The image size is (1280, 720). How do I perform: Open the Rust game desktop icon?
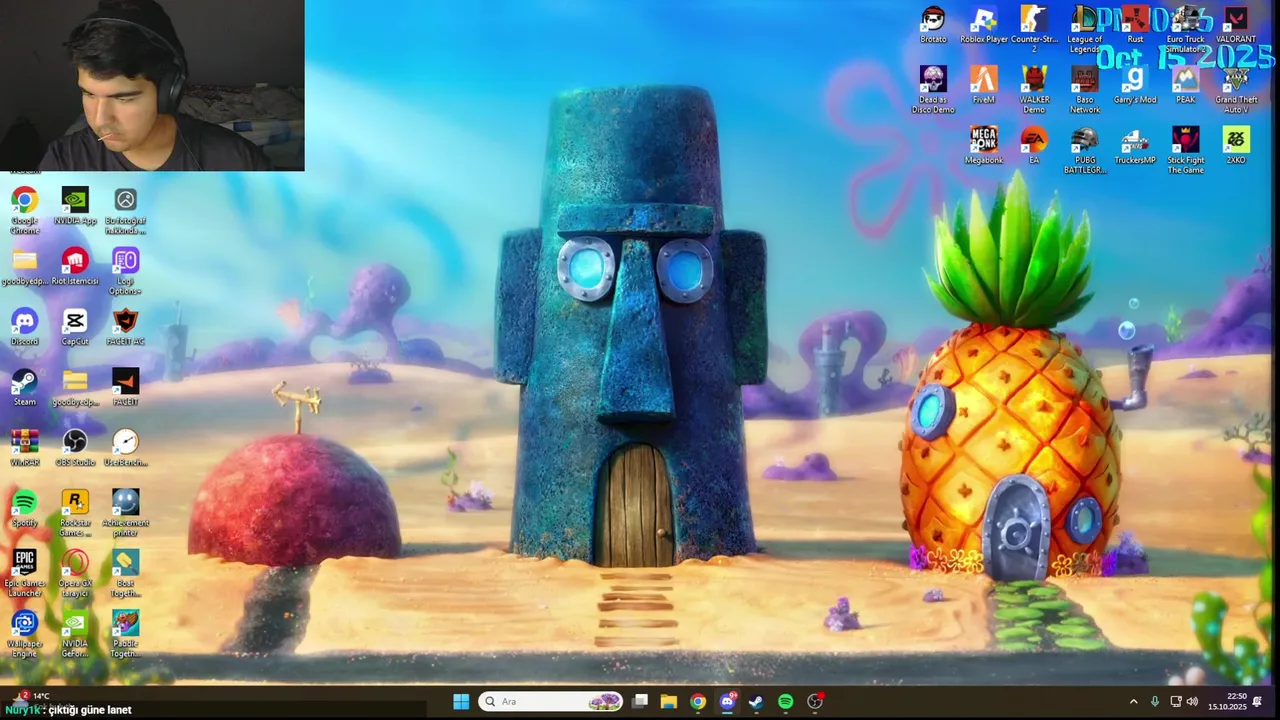click(1135, 26)
